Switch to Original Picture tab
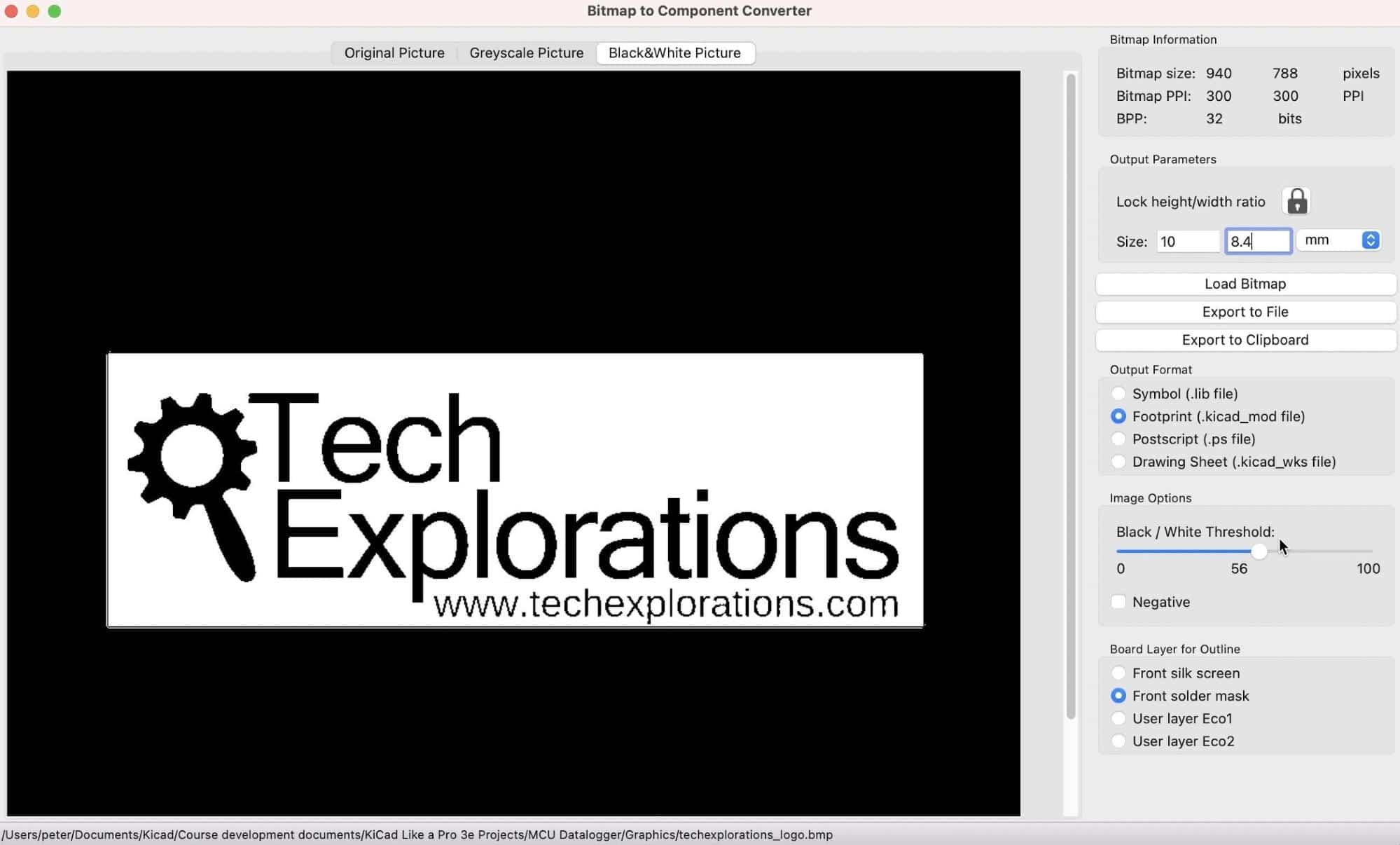Screen dimensions: 1400x845 (x=394, y=52)
